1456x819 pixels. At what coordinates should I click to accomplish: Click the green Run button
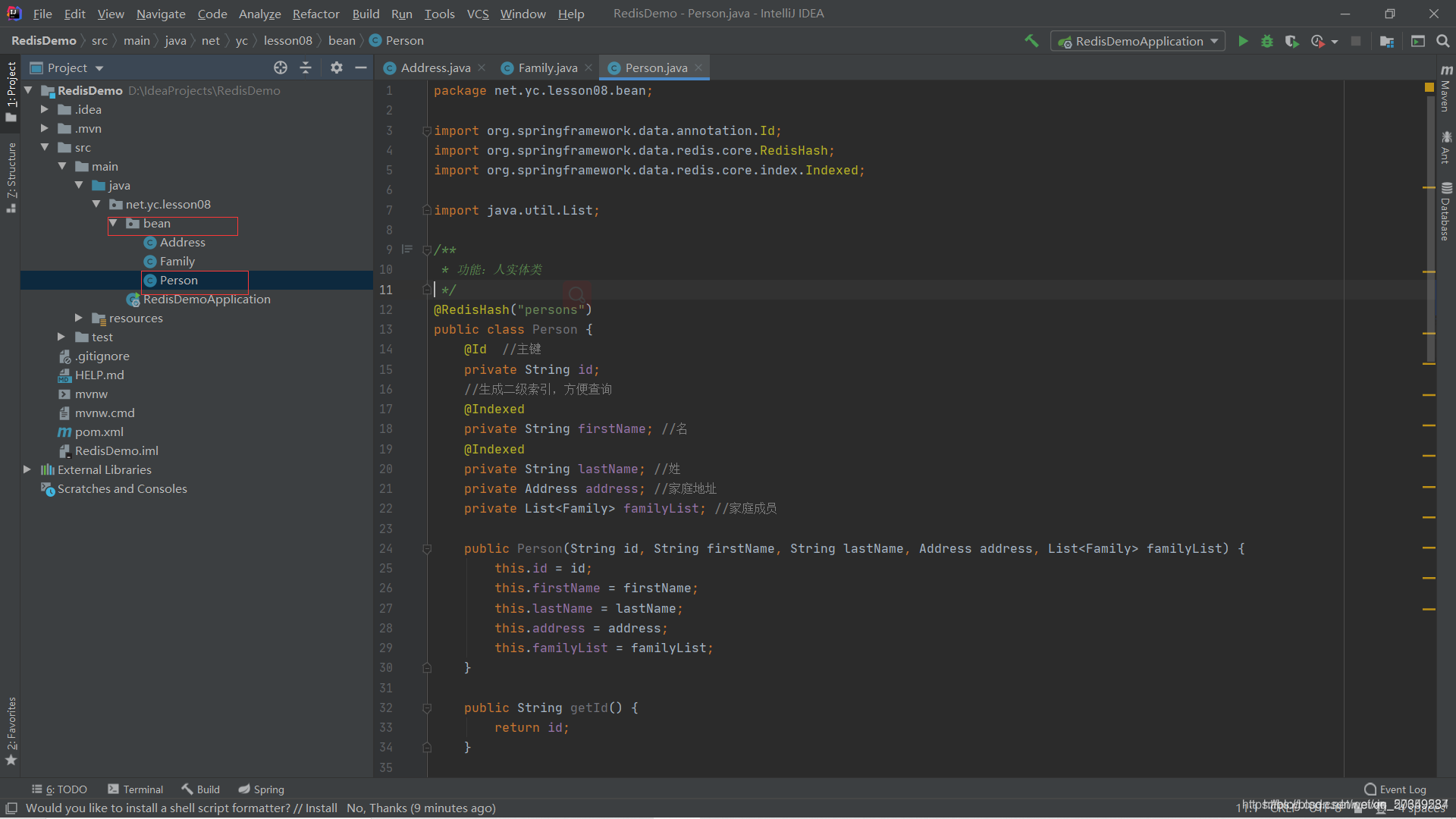click(1243, 41)
